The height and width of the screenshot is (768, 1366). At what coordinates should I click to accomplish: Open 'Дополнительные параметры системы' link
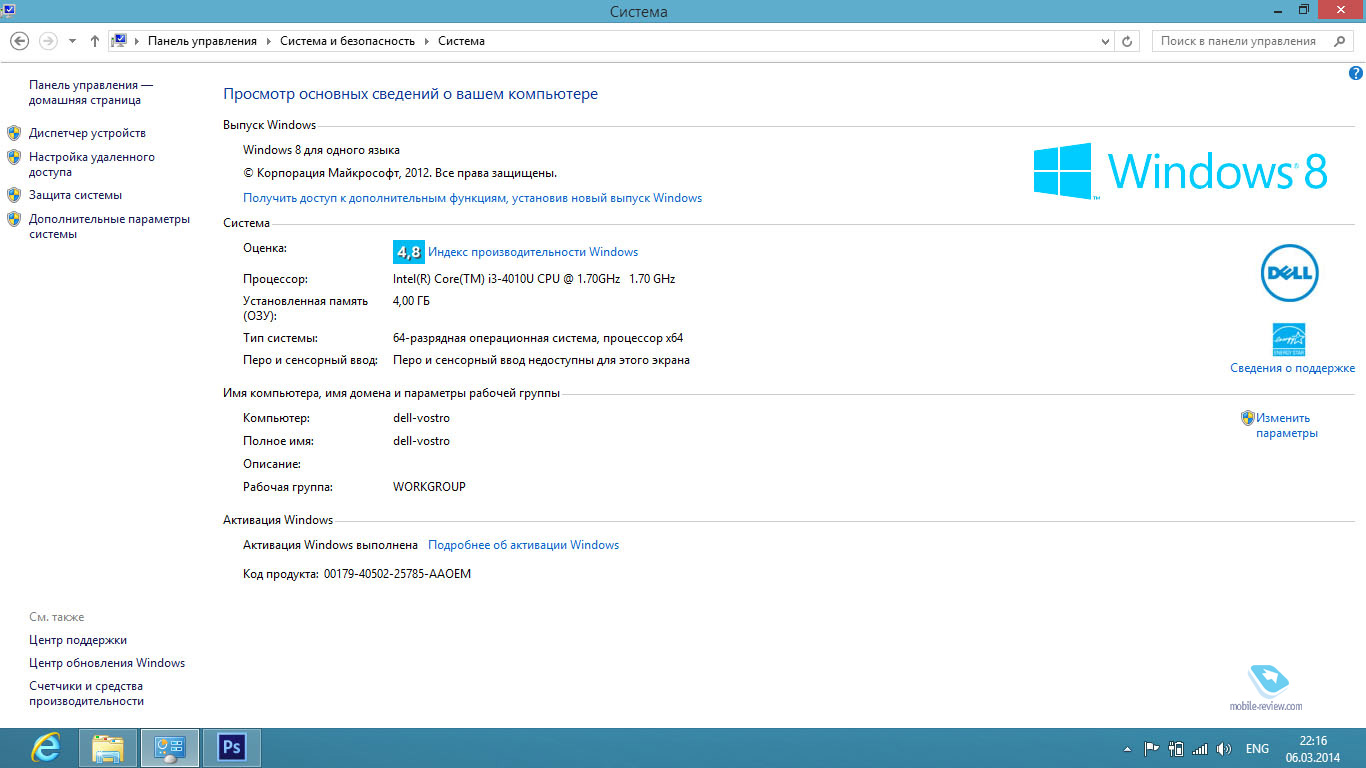[109, 226]
